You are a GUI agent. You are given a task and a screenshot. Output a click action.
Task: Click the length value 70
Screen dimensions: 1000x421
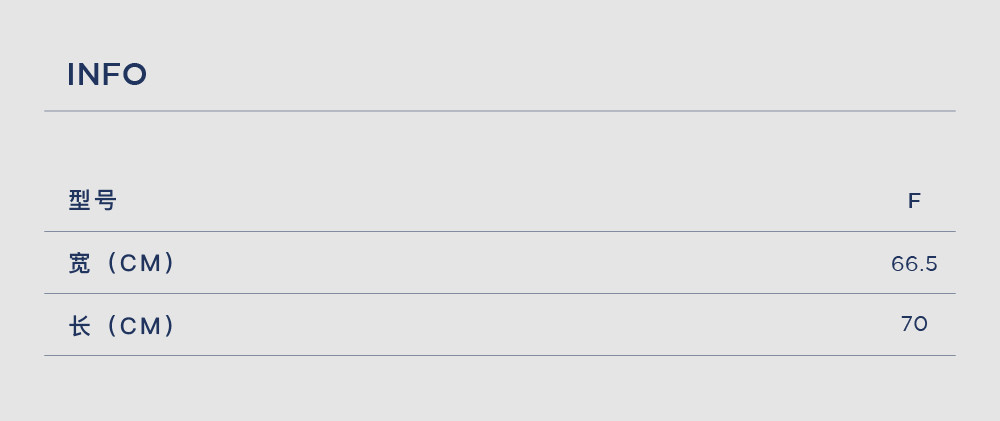click(x=914, y=324)
